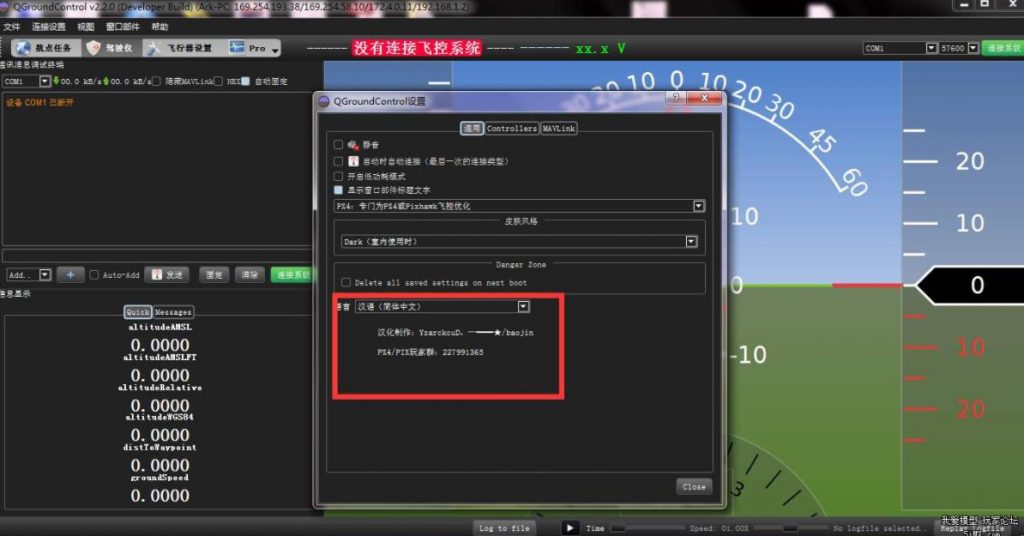
Task: Click the replay Speed slider
Action: coord(789,528)
